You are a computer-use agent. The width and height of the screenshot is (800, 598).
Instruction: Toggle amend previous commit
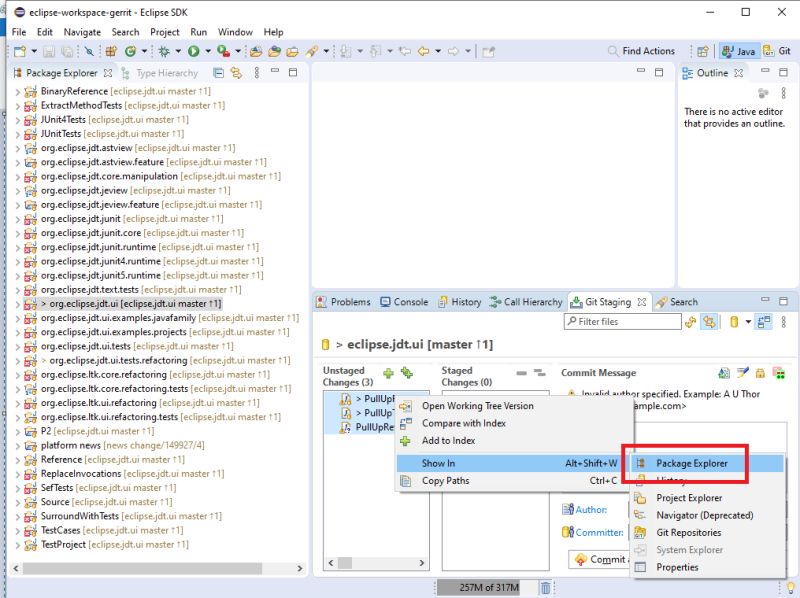[x=722, y=372]
